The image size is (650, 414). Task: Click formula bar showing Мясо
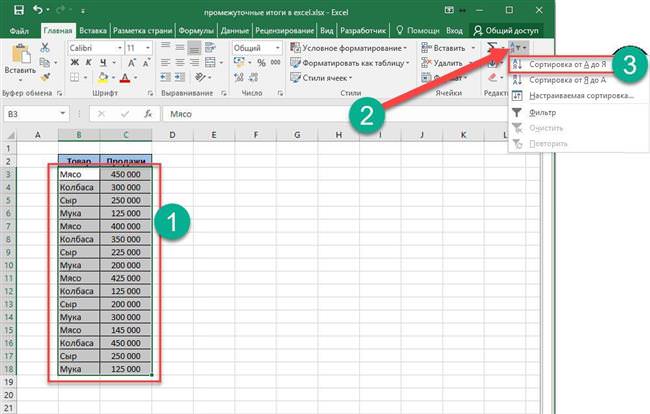[x=336, y=114]
